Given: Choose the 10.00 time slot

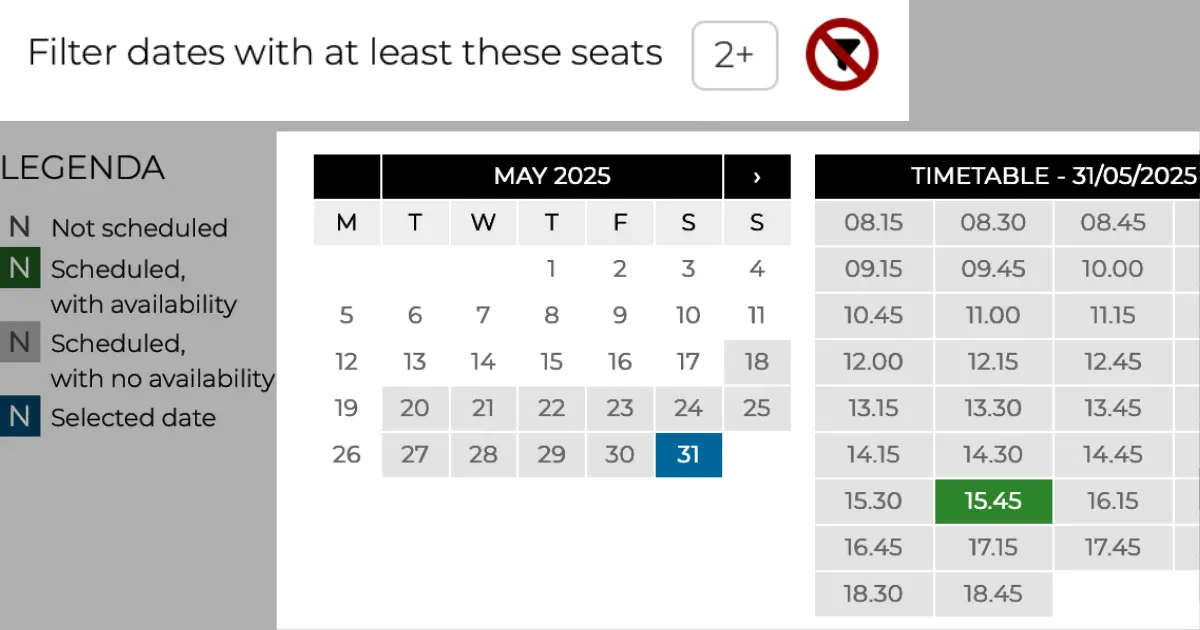Looking at the screenshot, I should coord(1113,269).
